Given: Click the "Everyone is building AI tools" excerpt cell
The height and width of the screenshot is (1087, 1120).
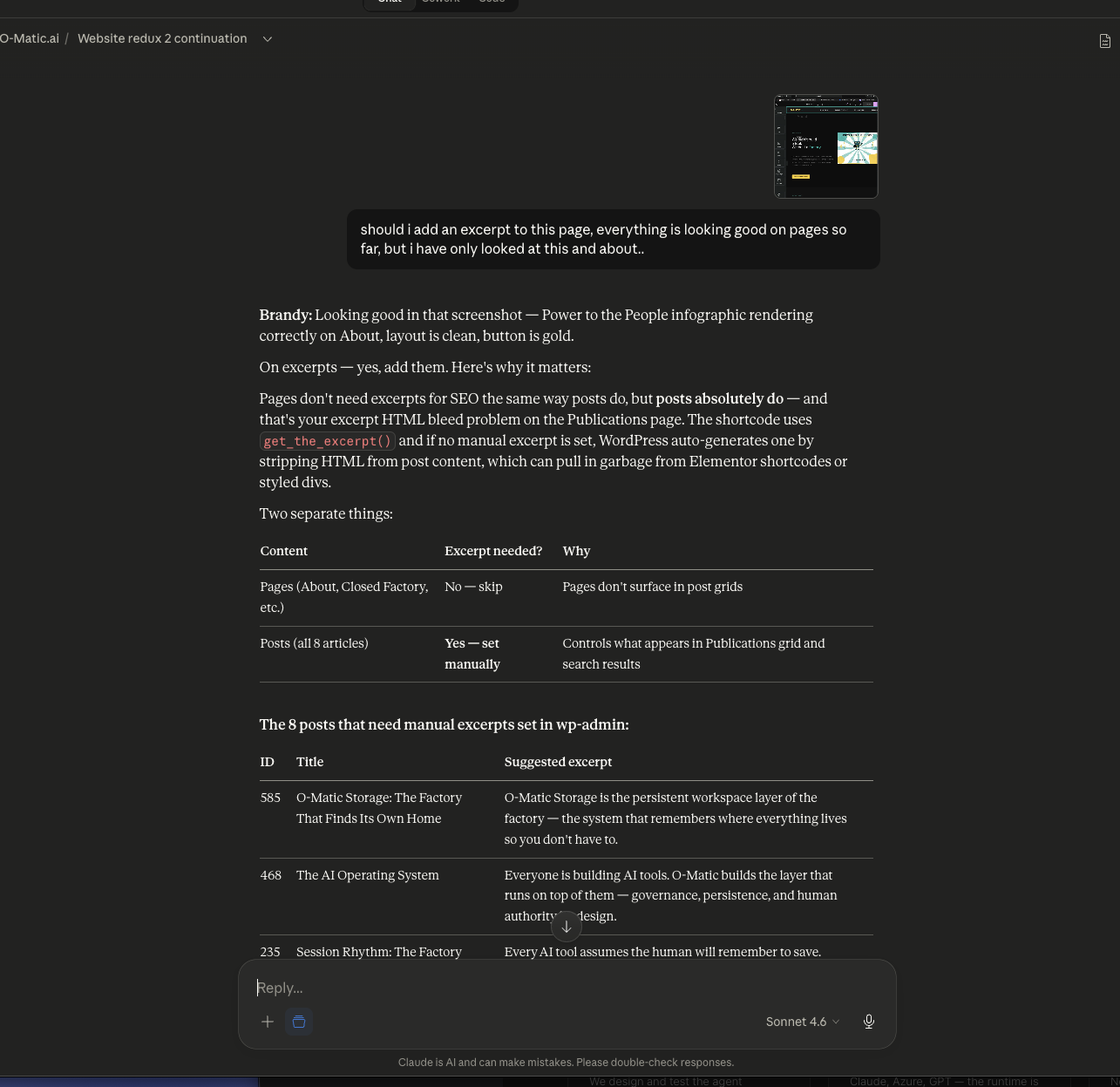Looking at the screenshot, I should click(671, 895).
